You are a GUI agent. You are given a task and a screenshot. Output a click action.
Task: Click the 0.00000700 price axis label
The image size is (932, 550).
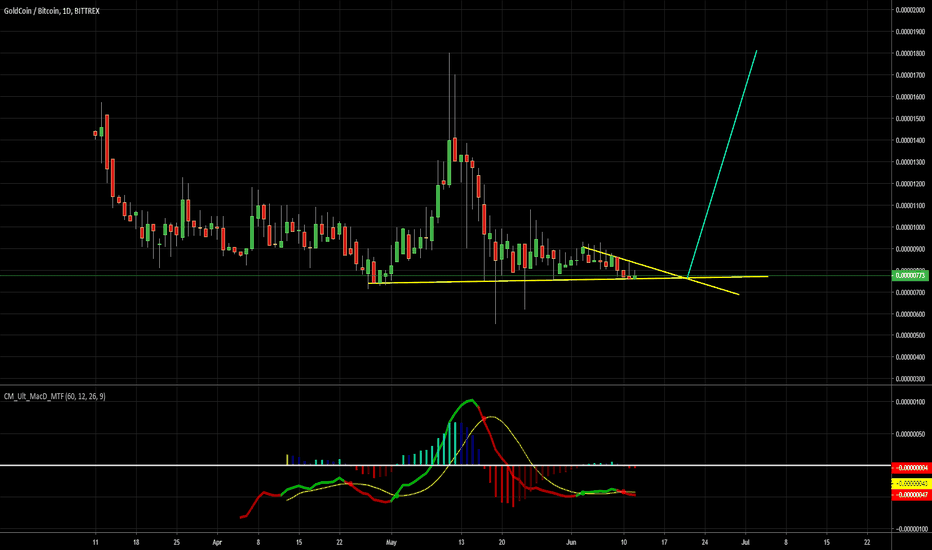pos(910,292)
